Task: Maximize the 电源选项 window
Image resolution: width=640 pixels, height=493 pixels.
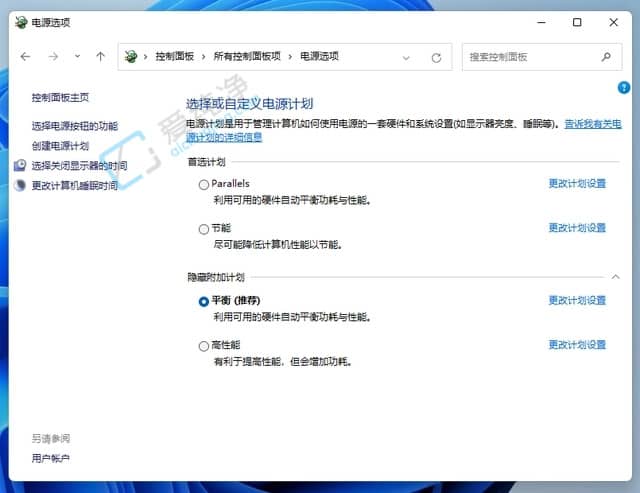Action: [577, 22]
